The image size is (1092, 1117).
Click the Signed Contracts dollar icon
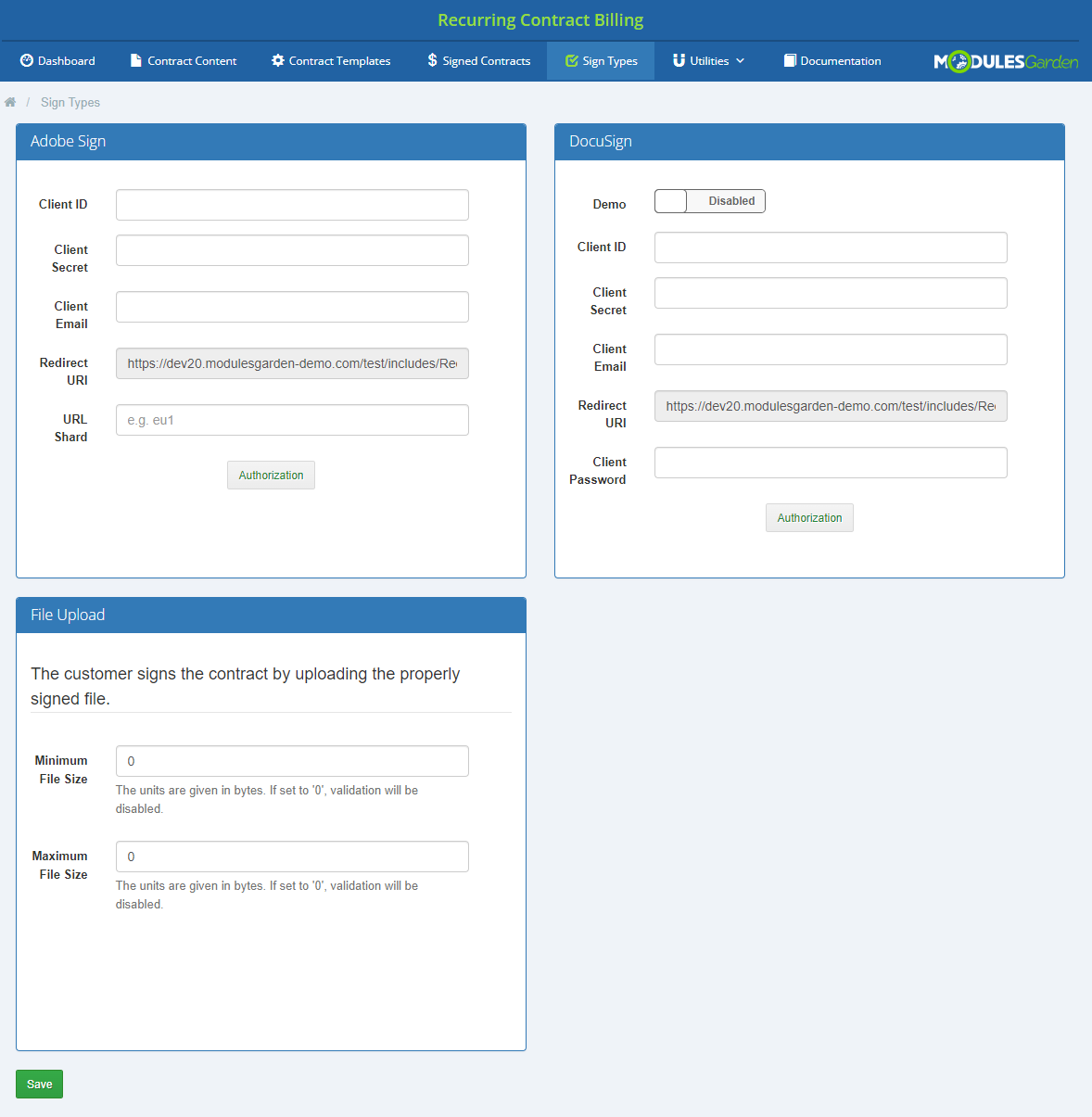tap(432, 60)
